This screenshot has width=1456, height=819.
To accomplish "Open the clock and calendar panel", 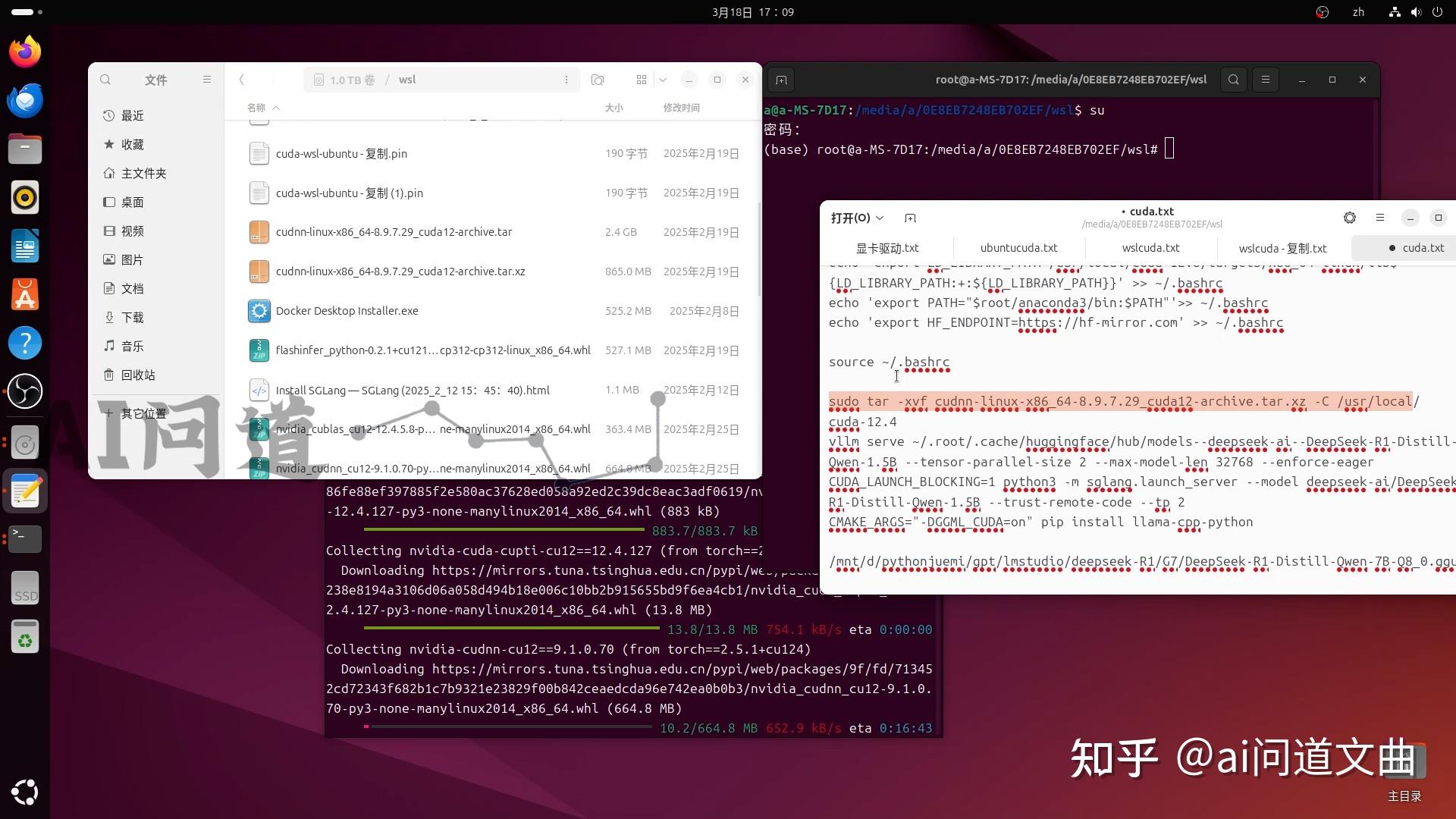I will pos(752,12).
